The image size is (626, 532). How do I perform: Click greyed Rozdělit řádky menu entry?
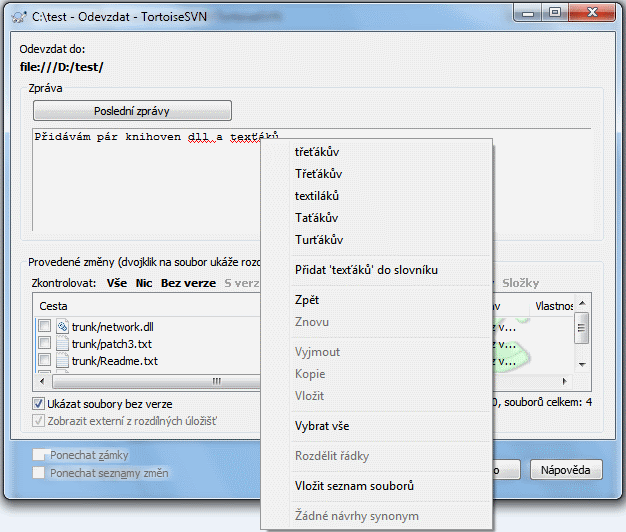(x=376, y=456)
